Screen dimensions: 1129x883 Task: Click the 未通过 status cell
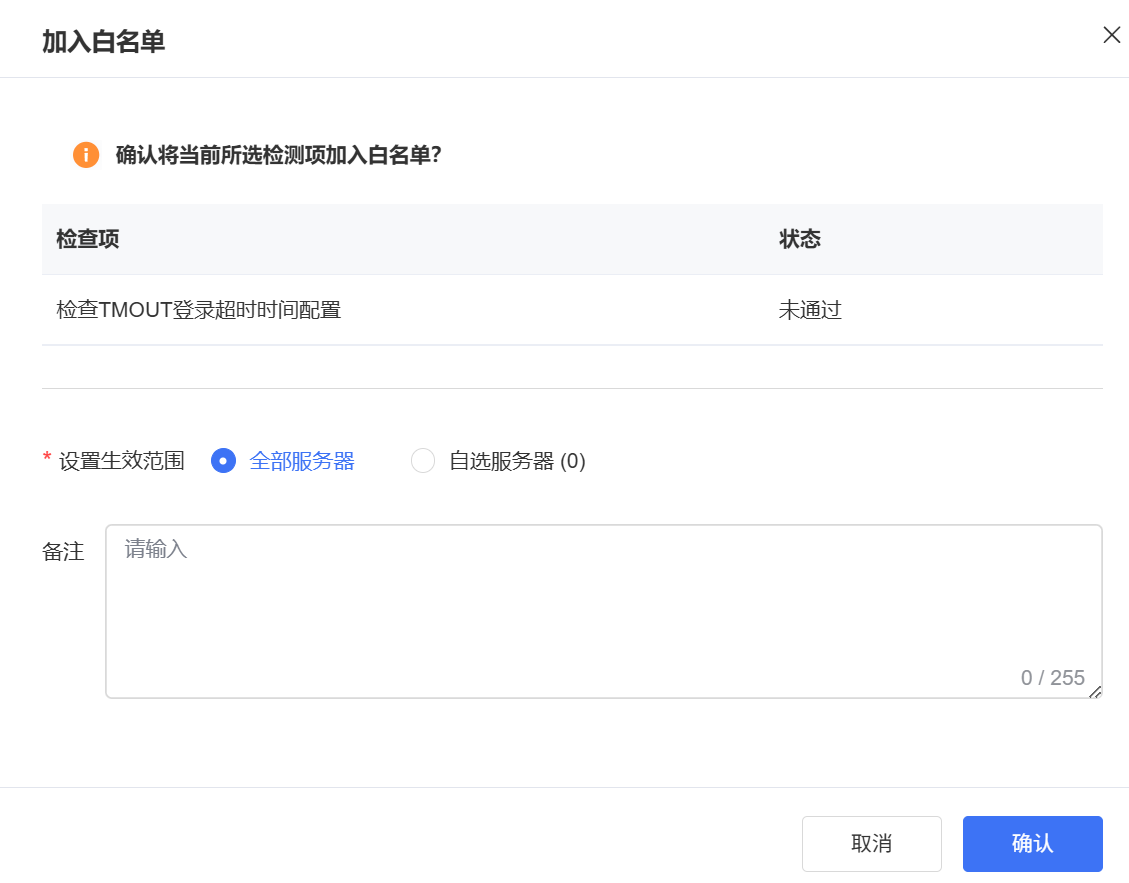click(810, 310)
